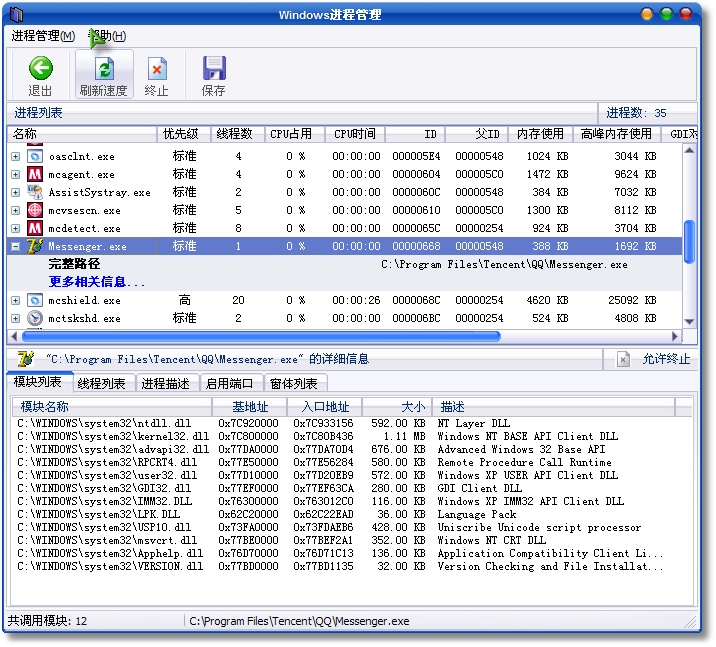Screen dimensions: 716x647
Task: Sort processes by CPU时间 column header
Action: [355, 134]
